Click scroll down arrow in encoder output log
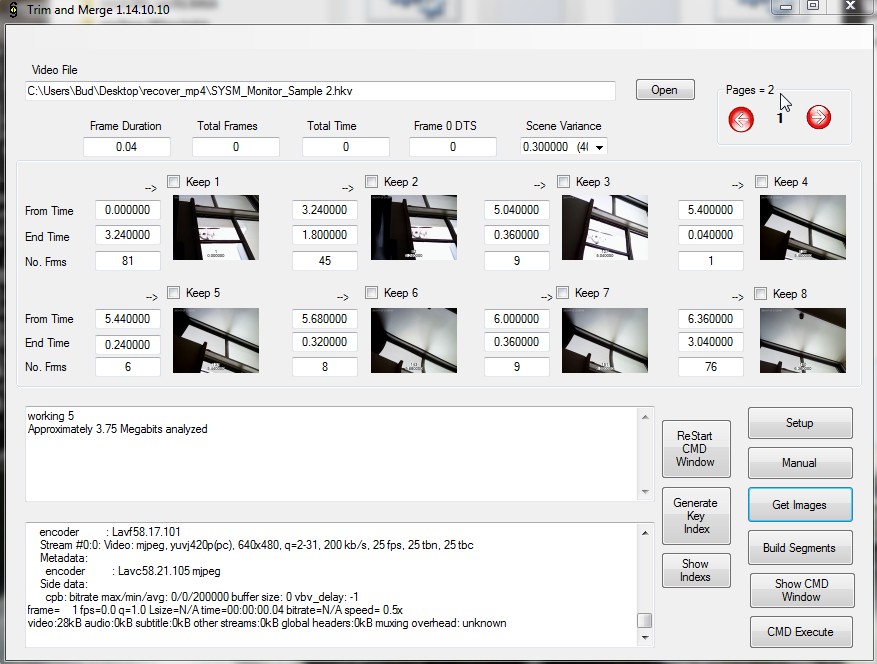 click(x=645, y=638)
